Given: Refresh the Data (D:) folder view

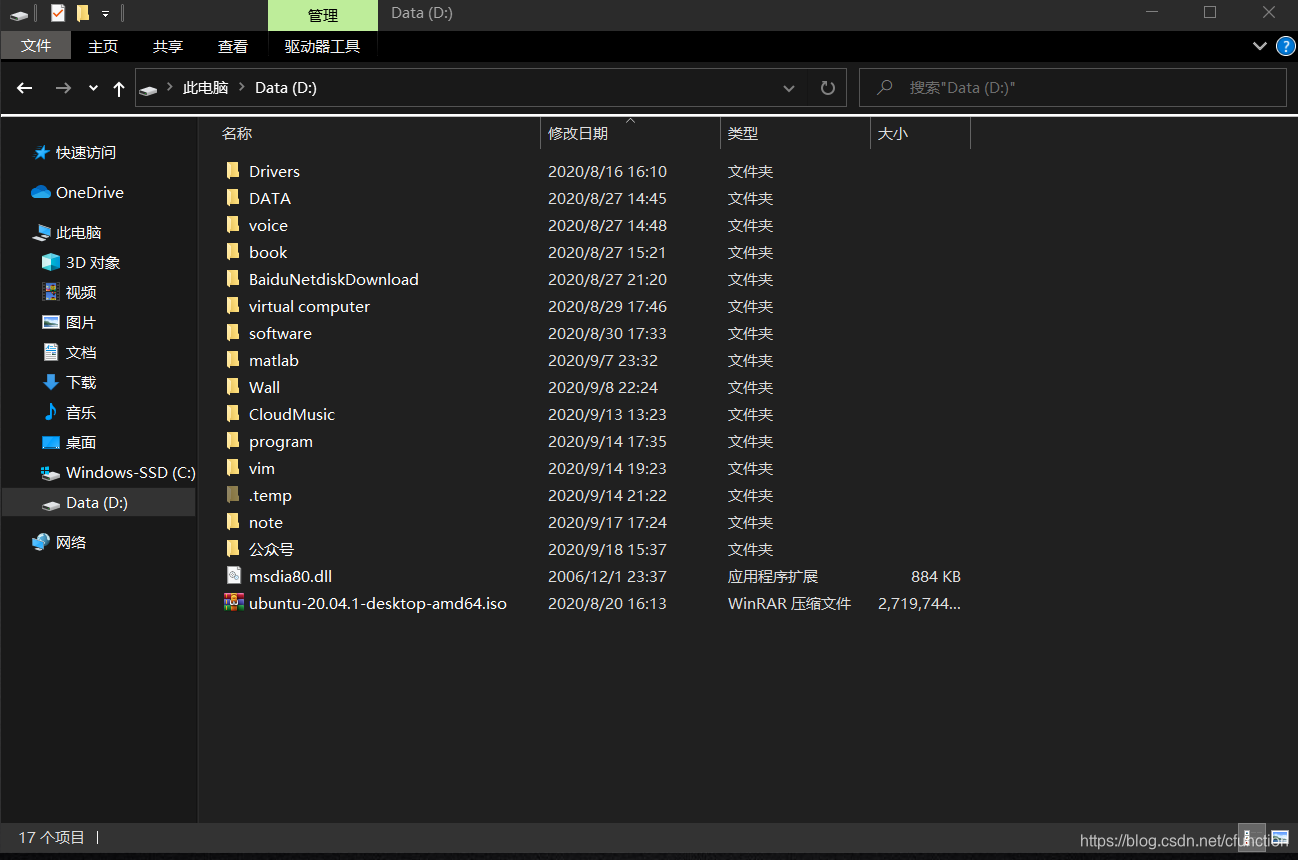Looking at the screenshot, I should tap(827, 88).
